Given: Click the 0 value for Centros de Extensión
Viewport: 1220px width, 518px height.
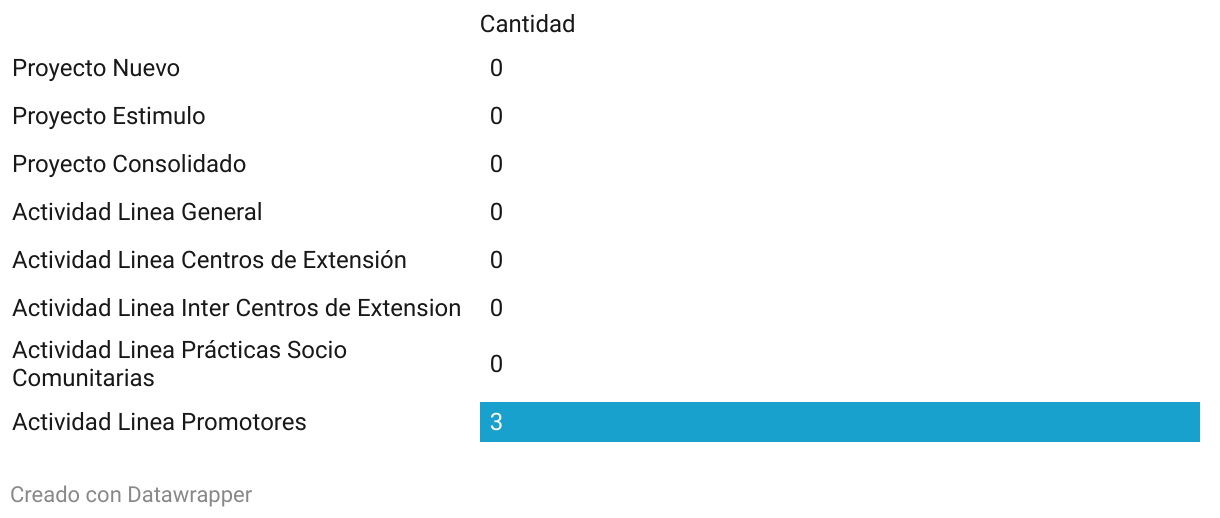Looking at the screenshot, I should click(x=496, y=261).
